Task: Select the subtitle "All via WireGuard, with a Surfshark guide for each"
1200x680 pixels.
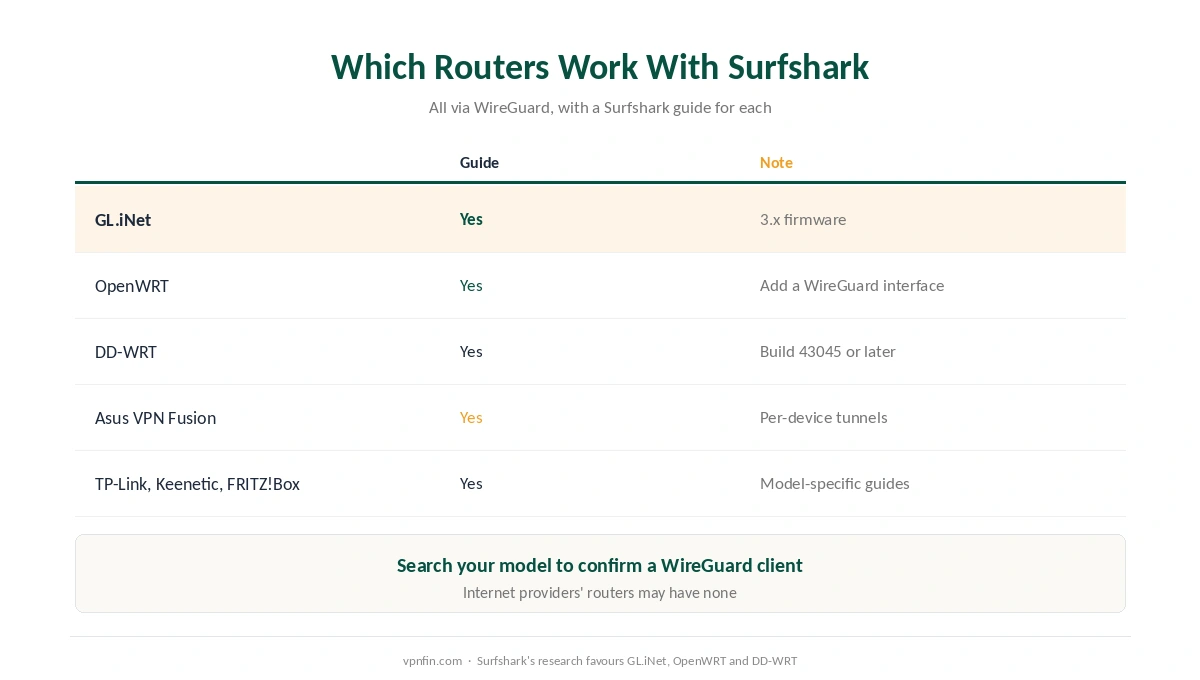Action: coord(600,107)
